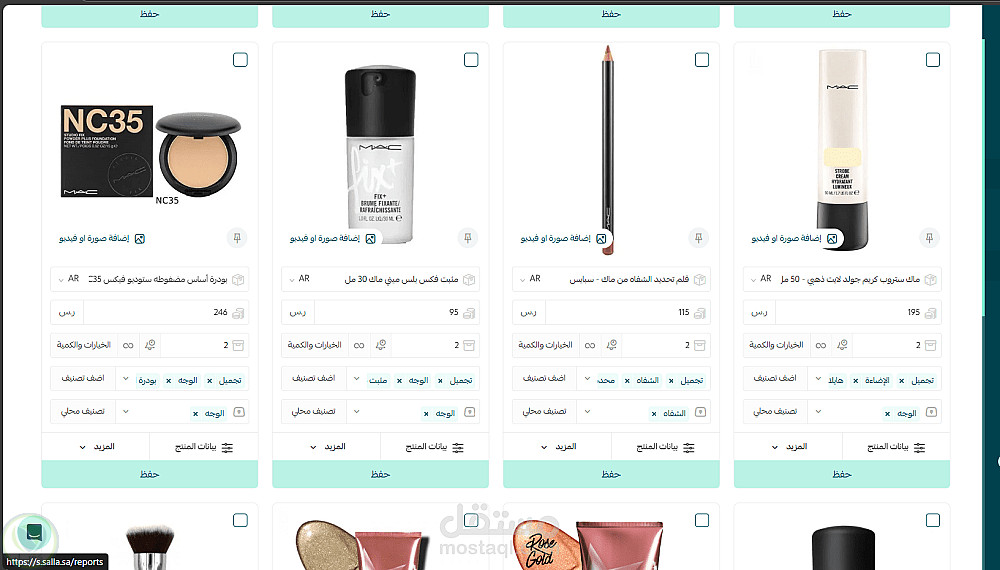
Task: Check the Strobe Cream product checkbox
Action: tap(933, 60)
